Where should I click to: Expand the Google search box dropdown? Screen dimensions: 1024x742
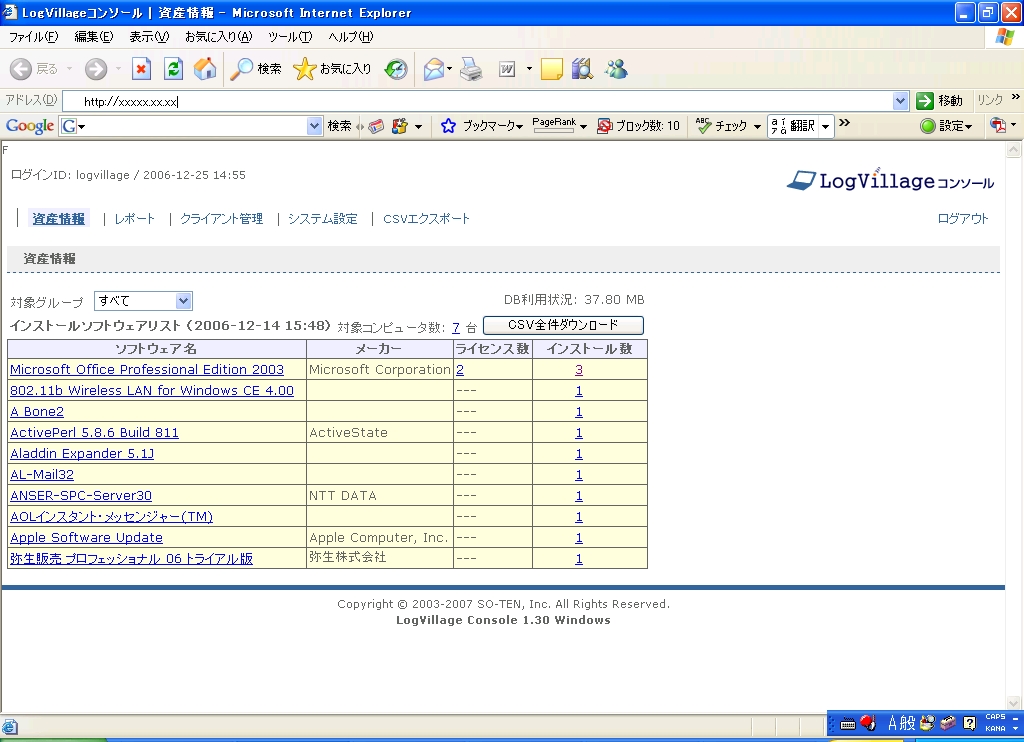point(315,126)
